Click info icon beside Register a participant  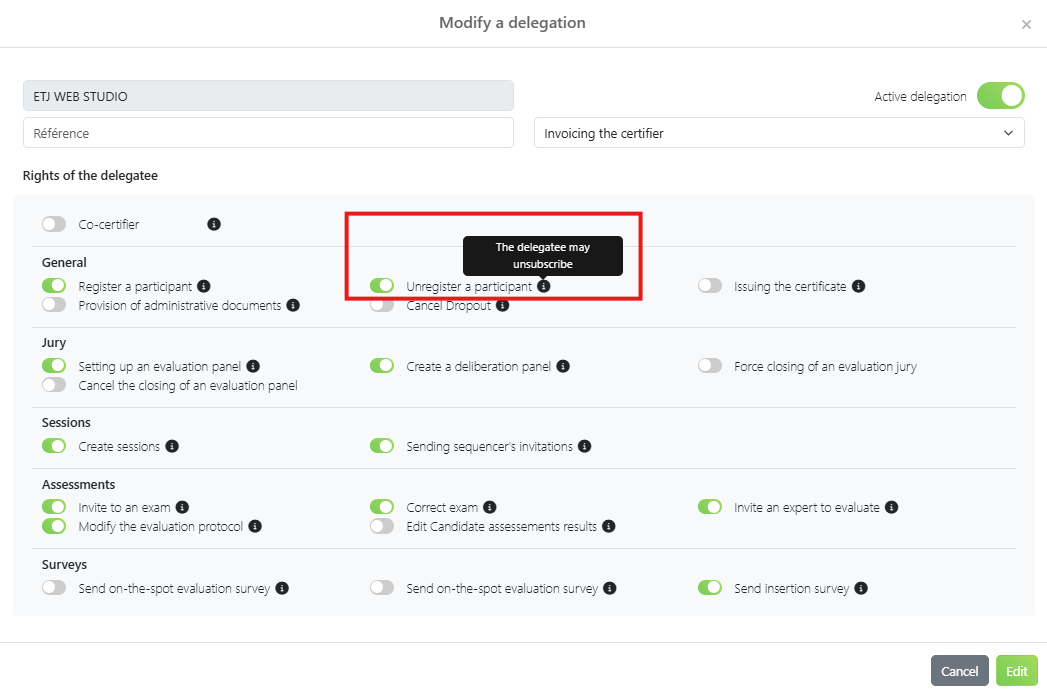(204, 286)
